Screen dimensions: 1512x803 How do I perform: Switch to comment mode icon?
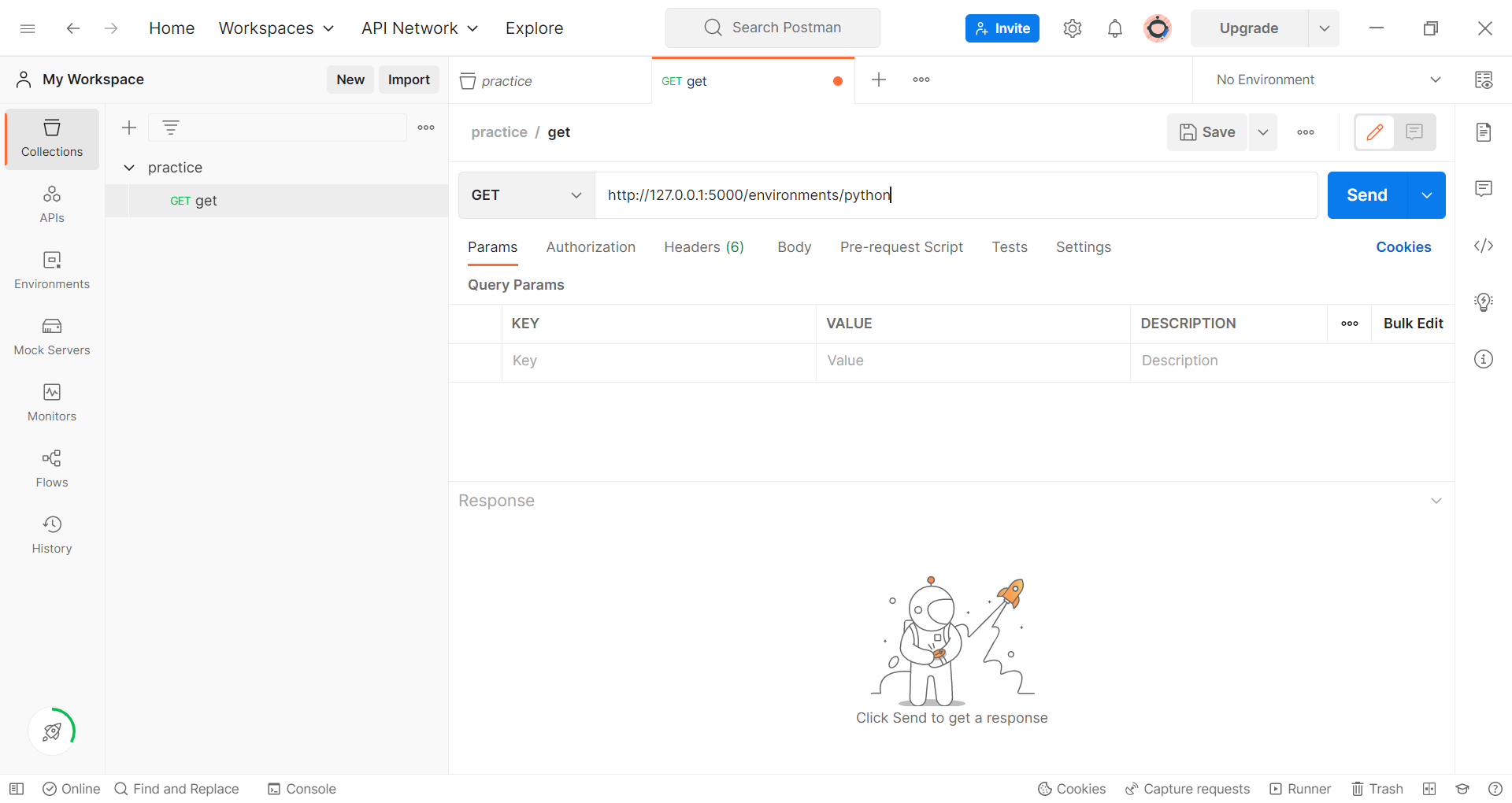(1414, 132)
